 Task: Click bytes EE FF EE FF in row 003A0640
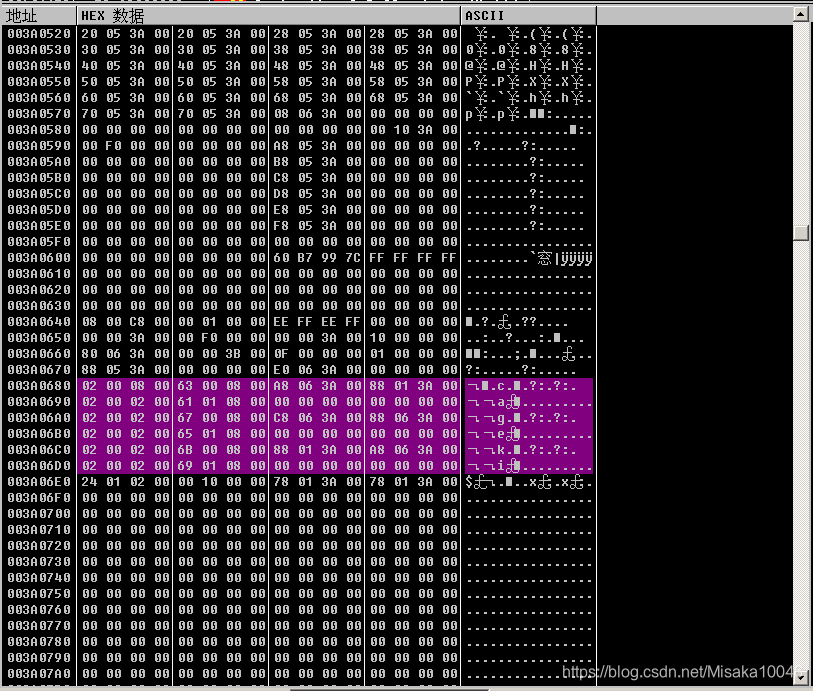[317, 322]
